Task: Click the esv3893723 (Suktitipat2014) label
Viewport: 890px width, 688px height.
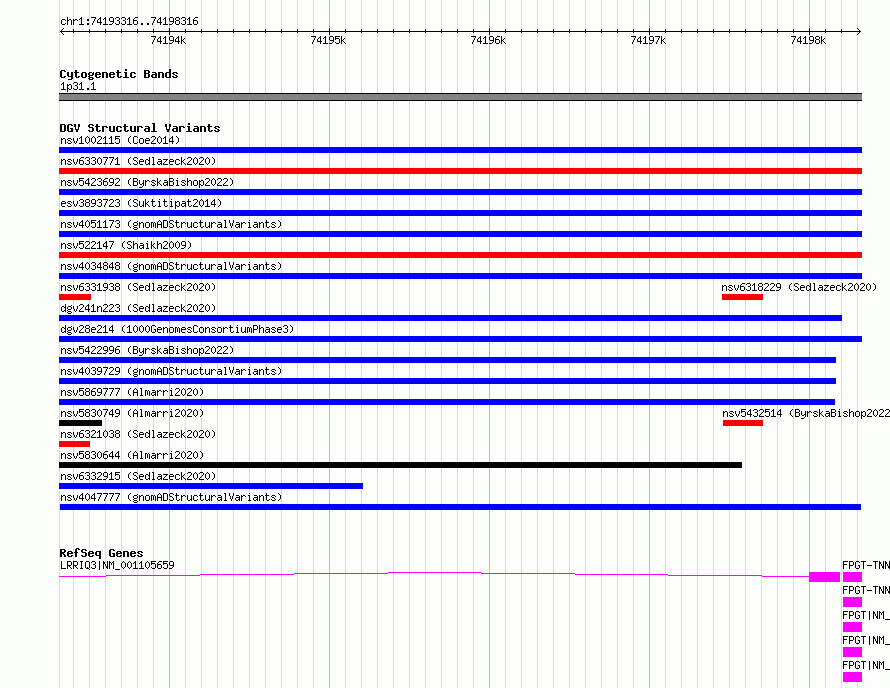Action: pyautogui.click(x=141, y=203)
